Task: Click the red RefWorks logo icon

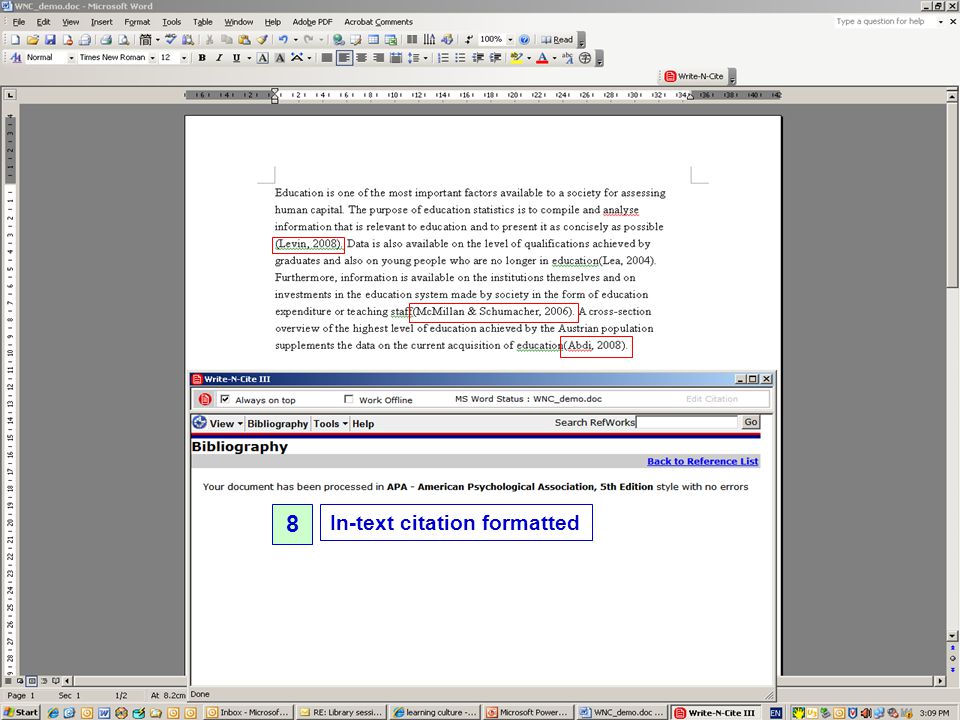Action: [204, 399]
